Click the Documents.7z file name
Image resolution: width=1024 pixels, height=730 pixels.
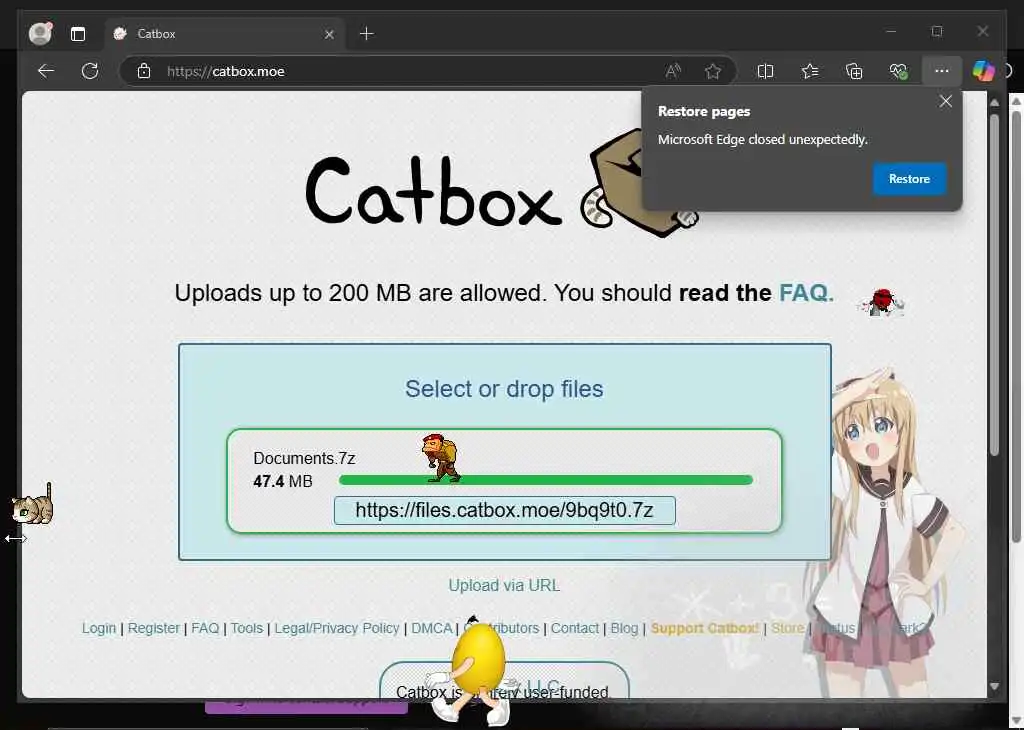click(304, 458)
